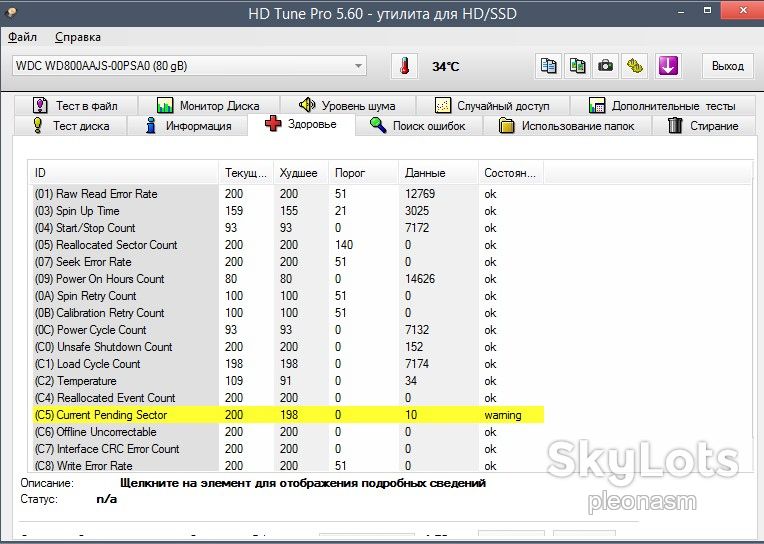Click the warning status in Current Pending Sector row

(x=502, y=415)
